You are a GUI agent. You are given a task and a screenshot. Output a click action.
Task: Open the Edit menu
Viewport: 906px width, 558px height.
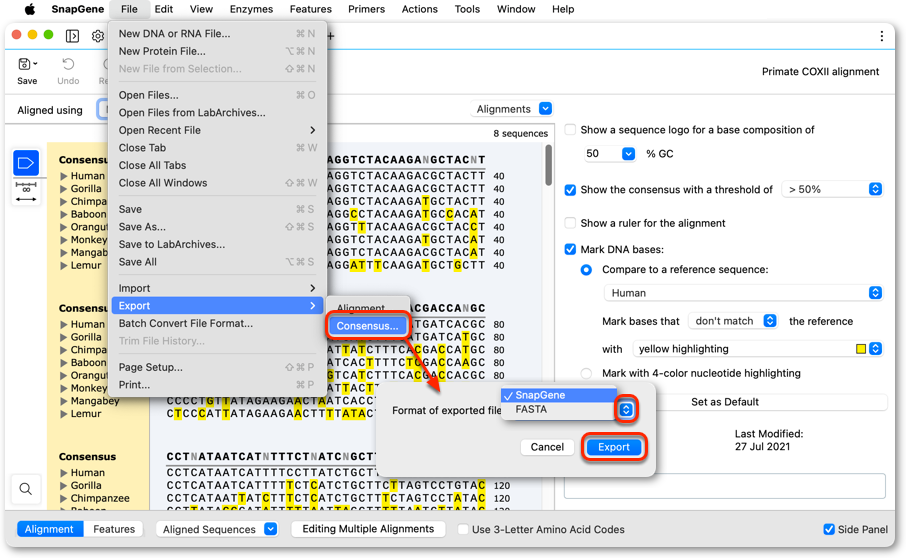(164, 9)
